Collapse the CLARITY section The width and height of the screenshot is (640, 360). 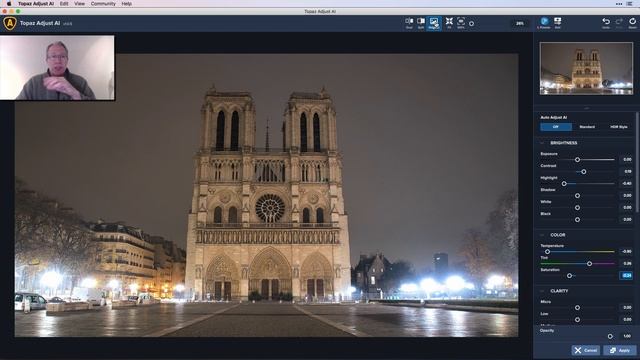[542, 291]
